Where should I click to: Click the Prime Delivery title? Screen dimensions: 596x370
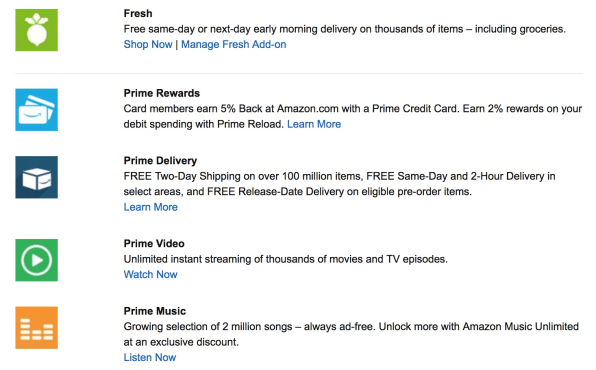click(x=160, y=161)
